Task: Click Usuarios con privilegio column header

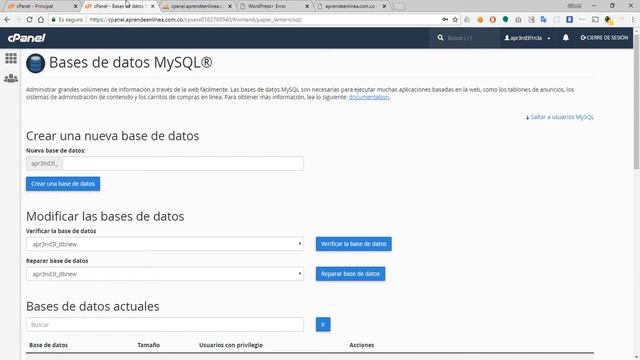Action: click(231, 345)
